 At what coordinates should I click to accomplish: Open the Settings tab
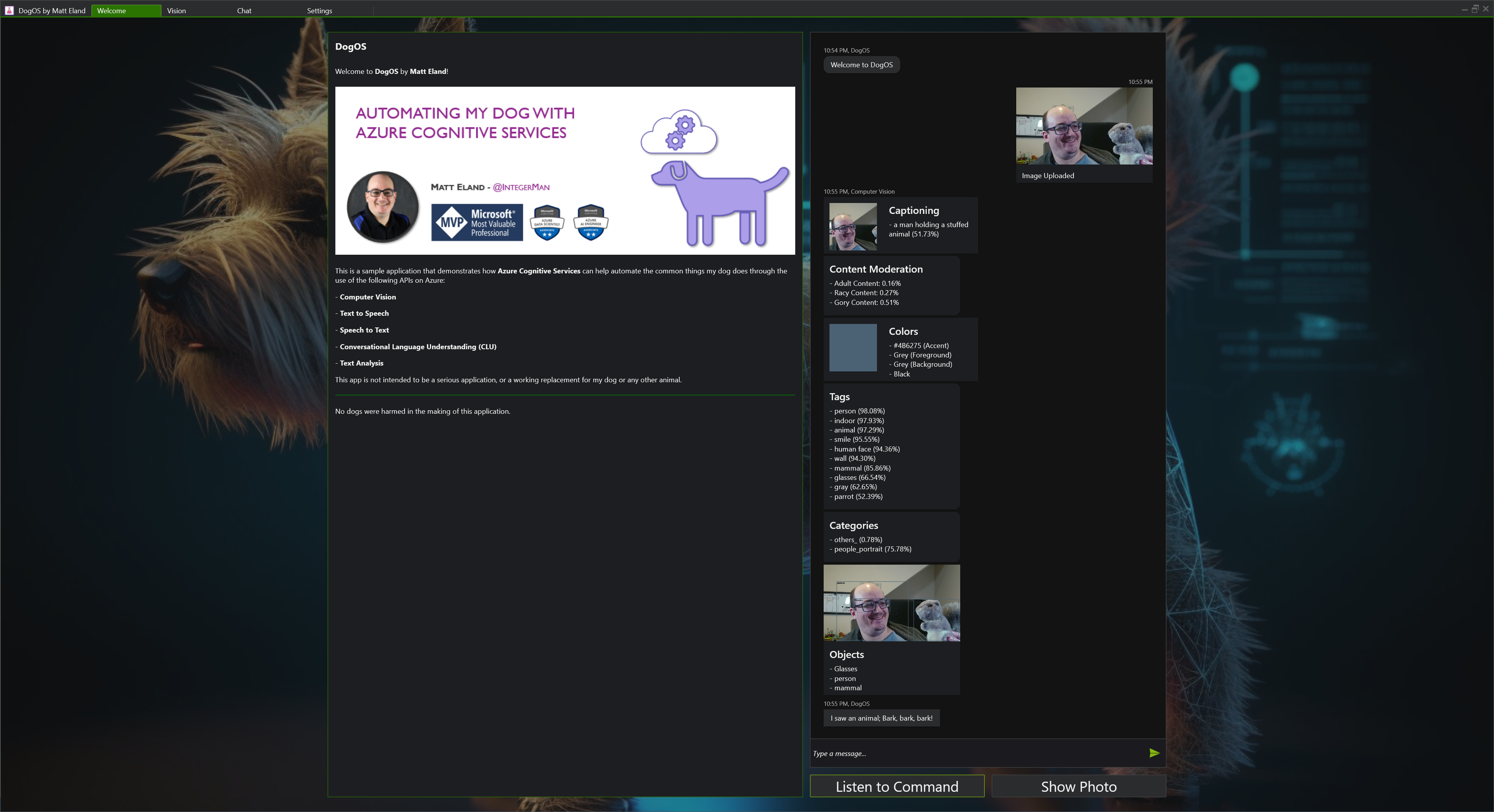319,10
